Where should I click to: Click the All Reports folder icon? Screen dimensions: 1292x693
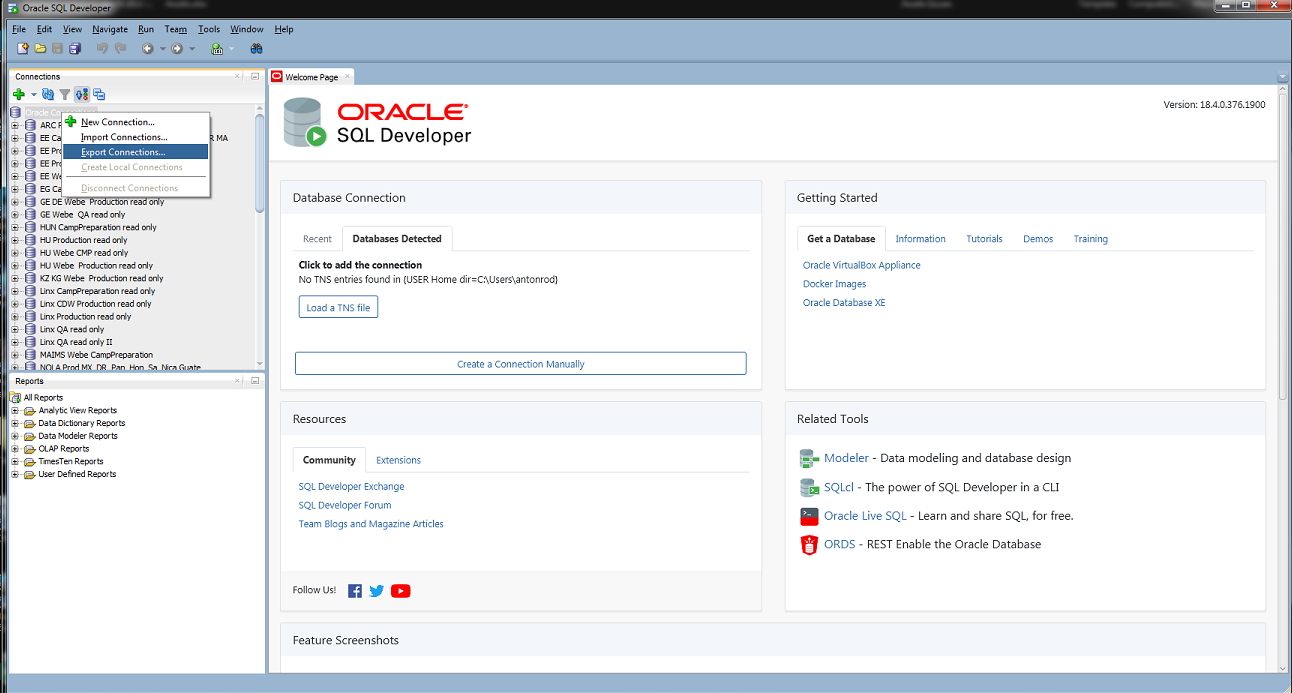(16, 397)
